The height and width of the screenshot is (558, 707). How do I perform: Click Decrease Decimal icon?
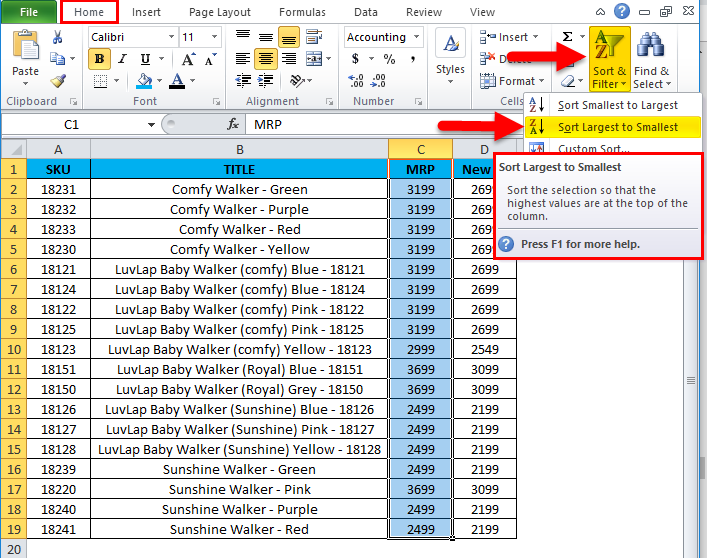click(378, 81)
